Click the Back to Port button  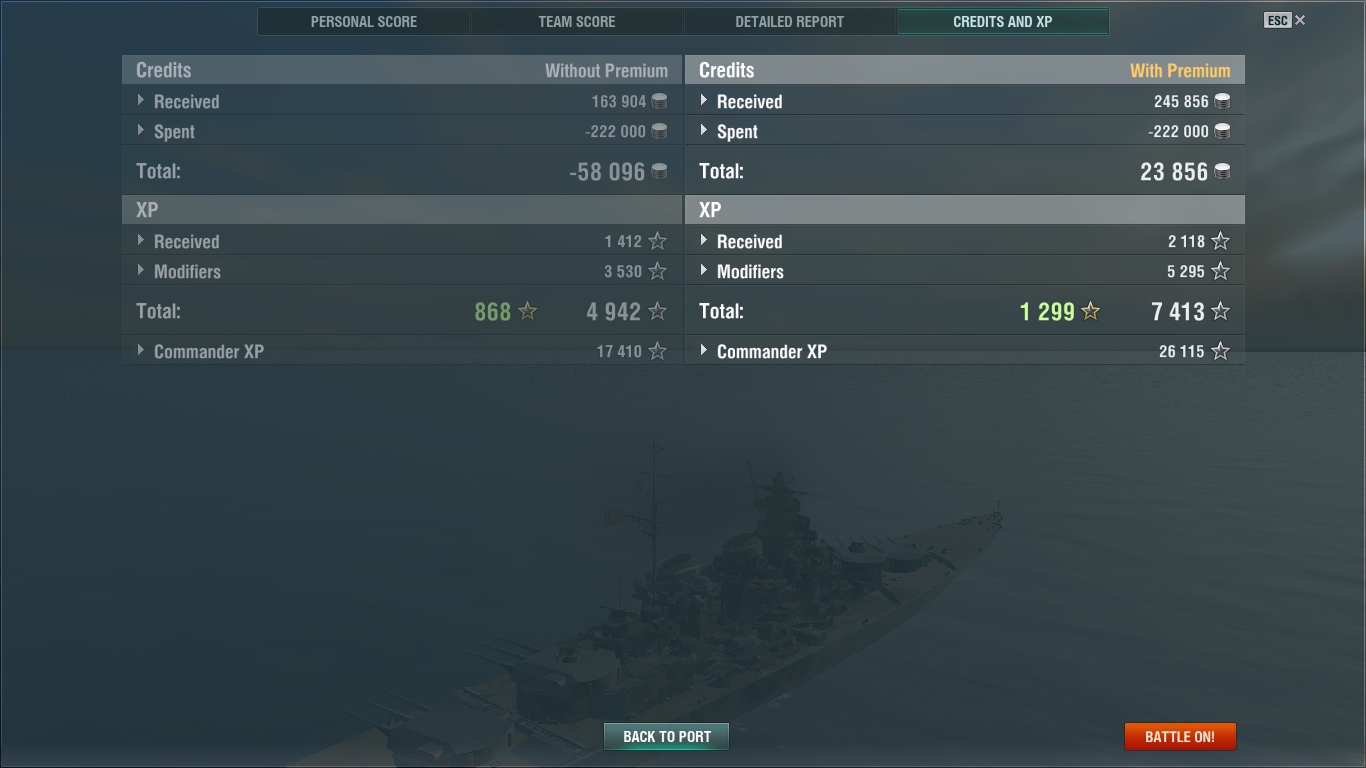click(x=666, y=736)
